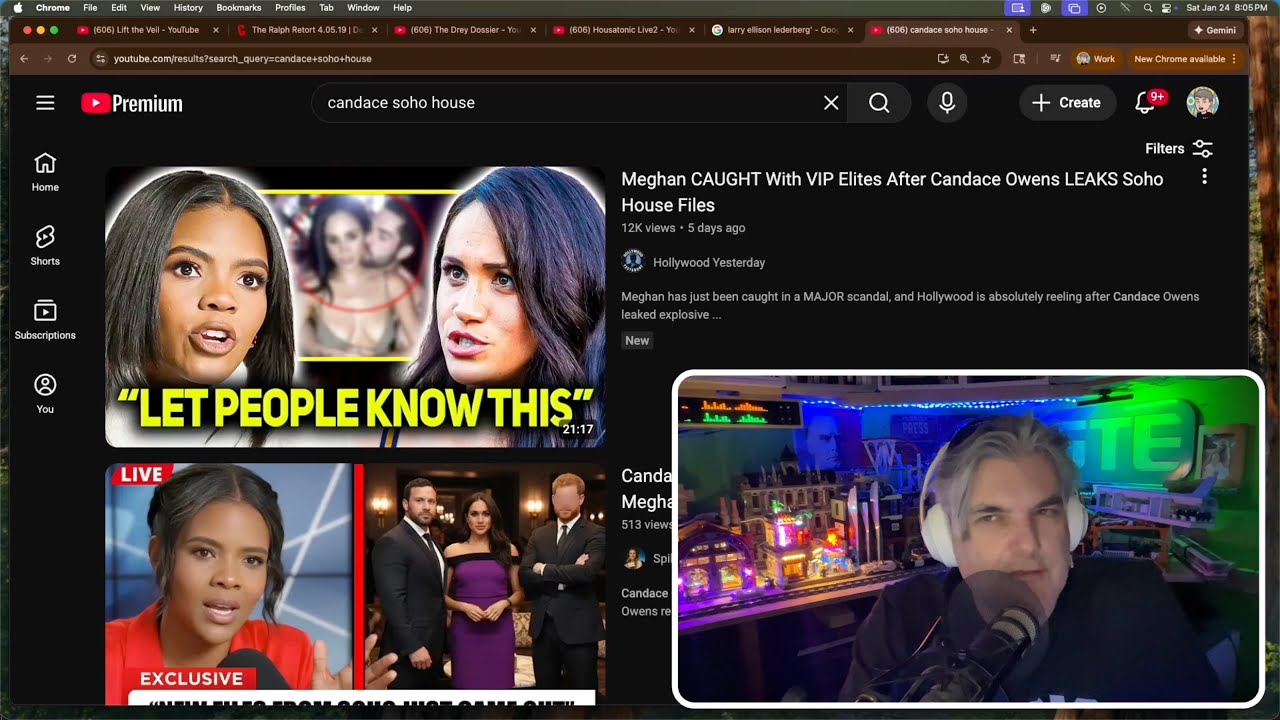Screen dimensions: 1280x720
Task: Close the 'candace soho house' tab
Action: (x=1009, y=30)
